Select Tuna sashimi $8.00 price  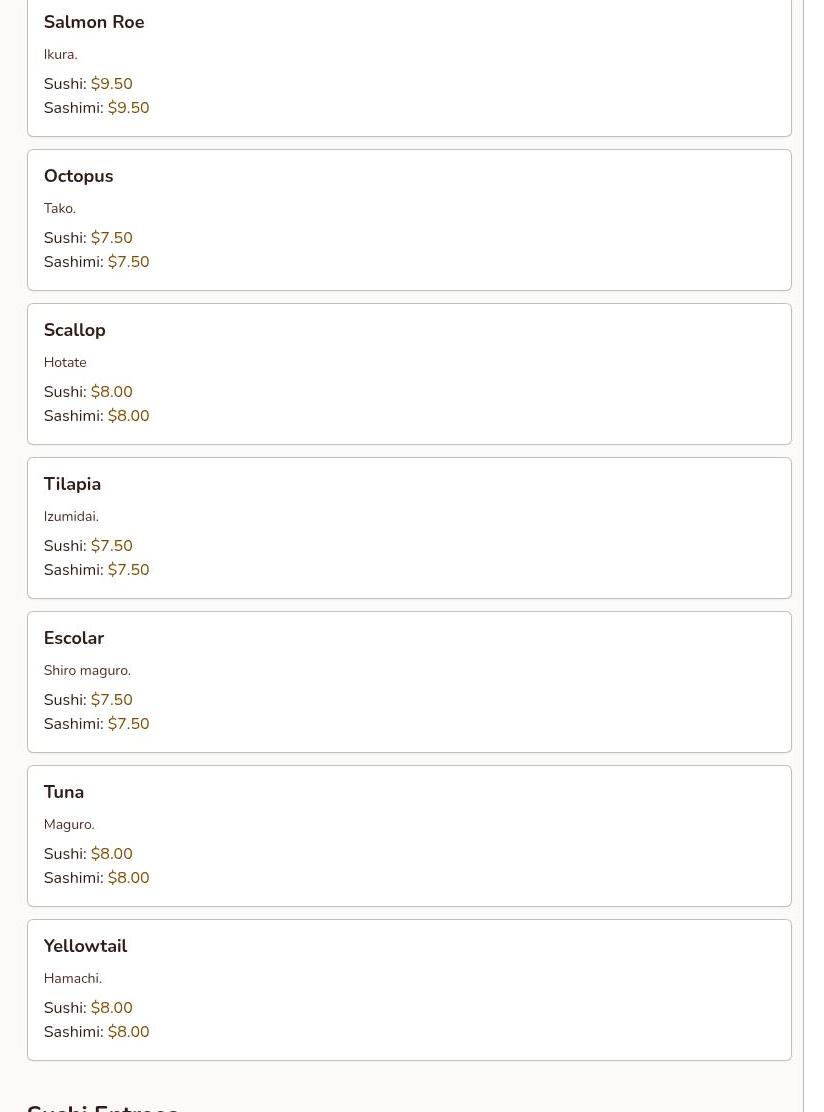pos(128,877)
